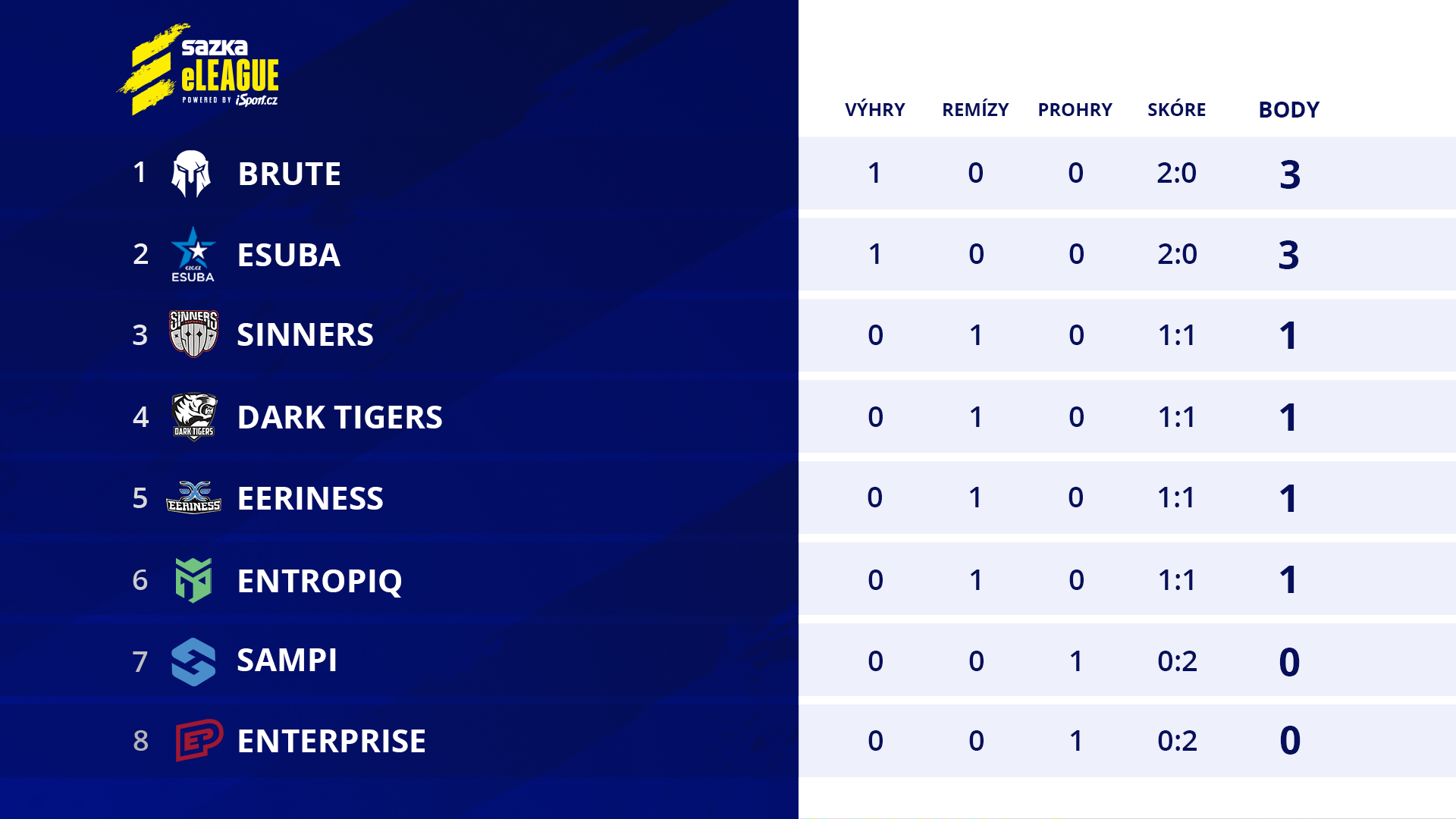
Task: Click Brute's score value 2:0
Action: [x=1176, y=173]
